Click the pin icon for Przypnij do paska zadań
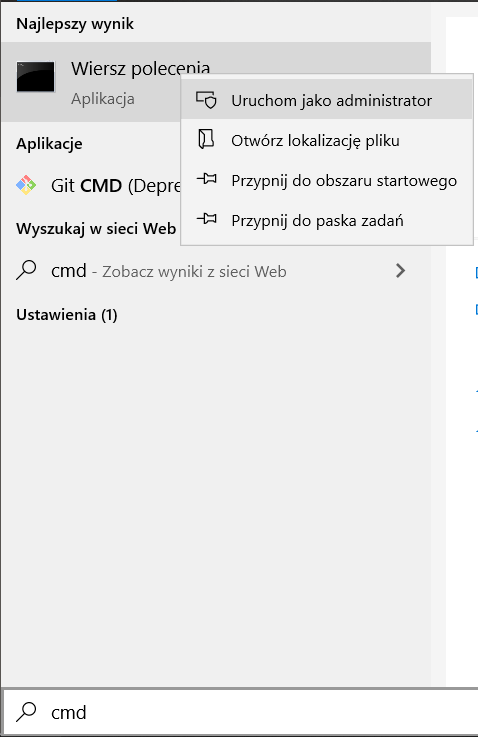The image size is (478, 737). coord(206,219)
